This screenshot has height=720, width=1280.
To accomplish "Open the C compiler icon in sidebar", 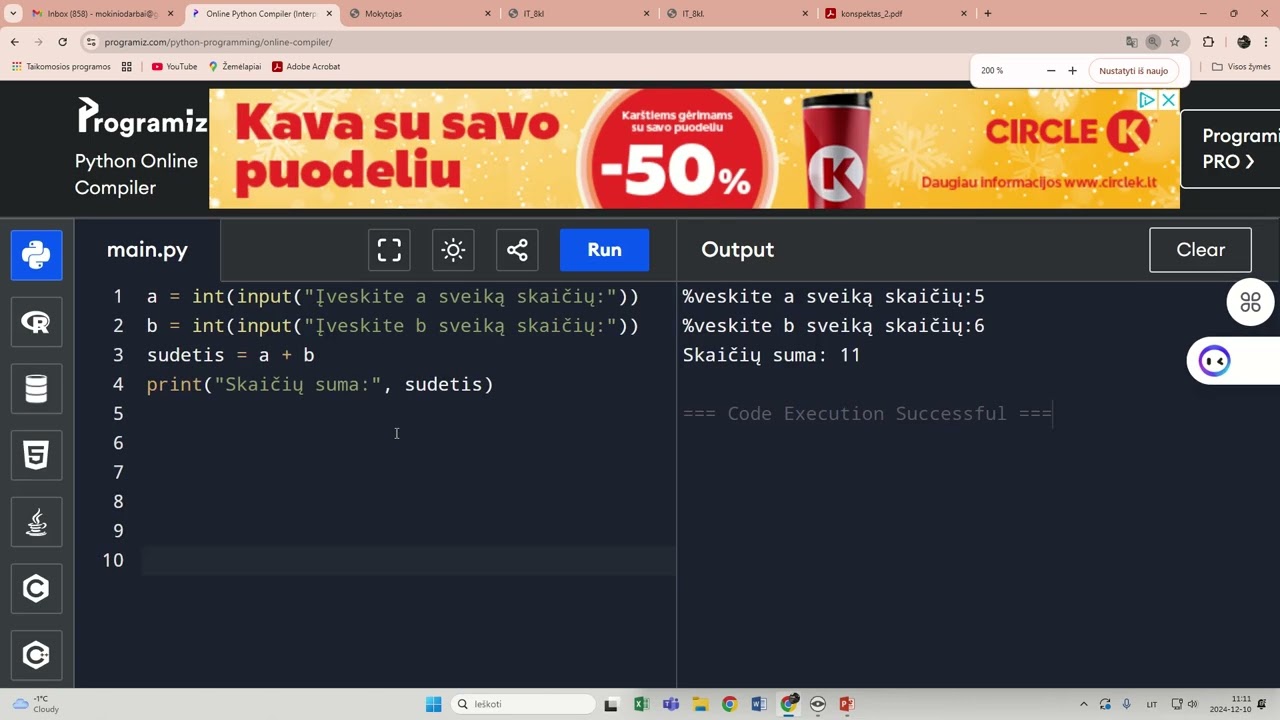I will 36,589.
